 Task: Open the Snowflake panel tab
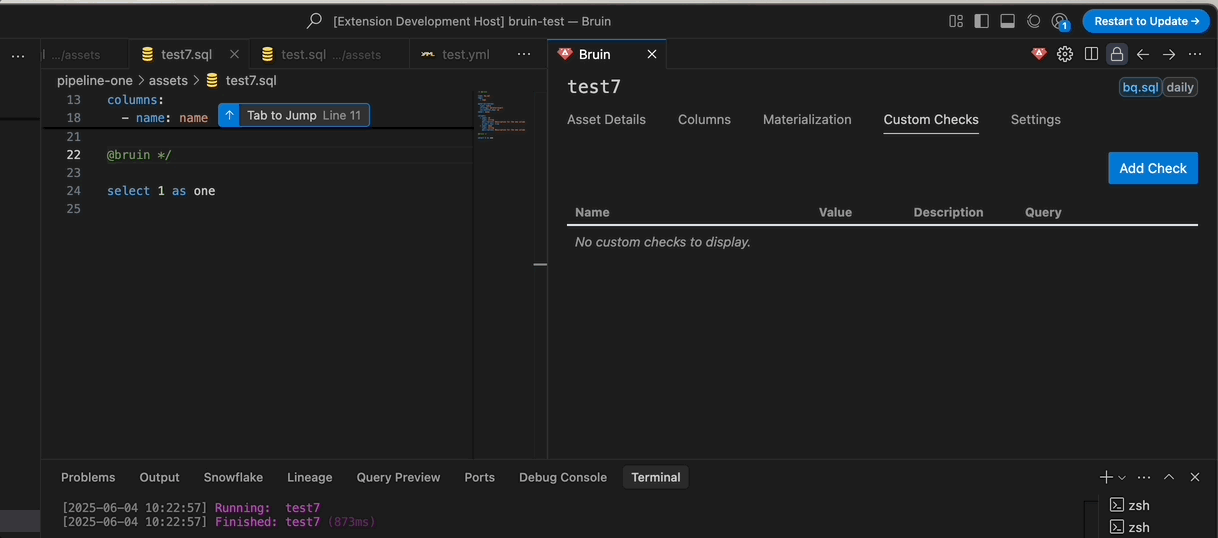(x=233, y=477)
